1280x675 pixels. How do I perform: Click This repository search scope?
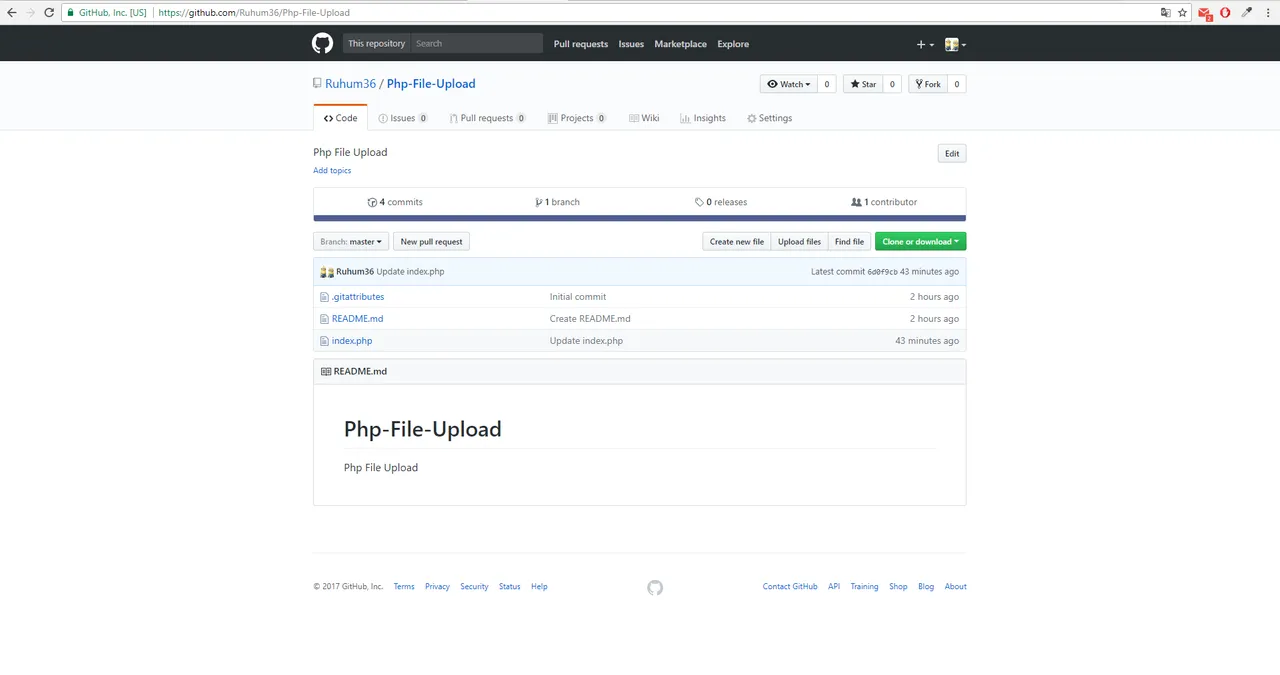(x=376, y=43)
